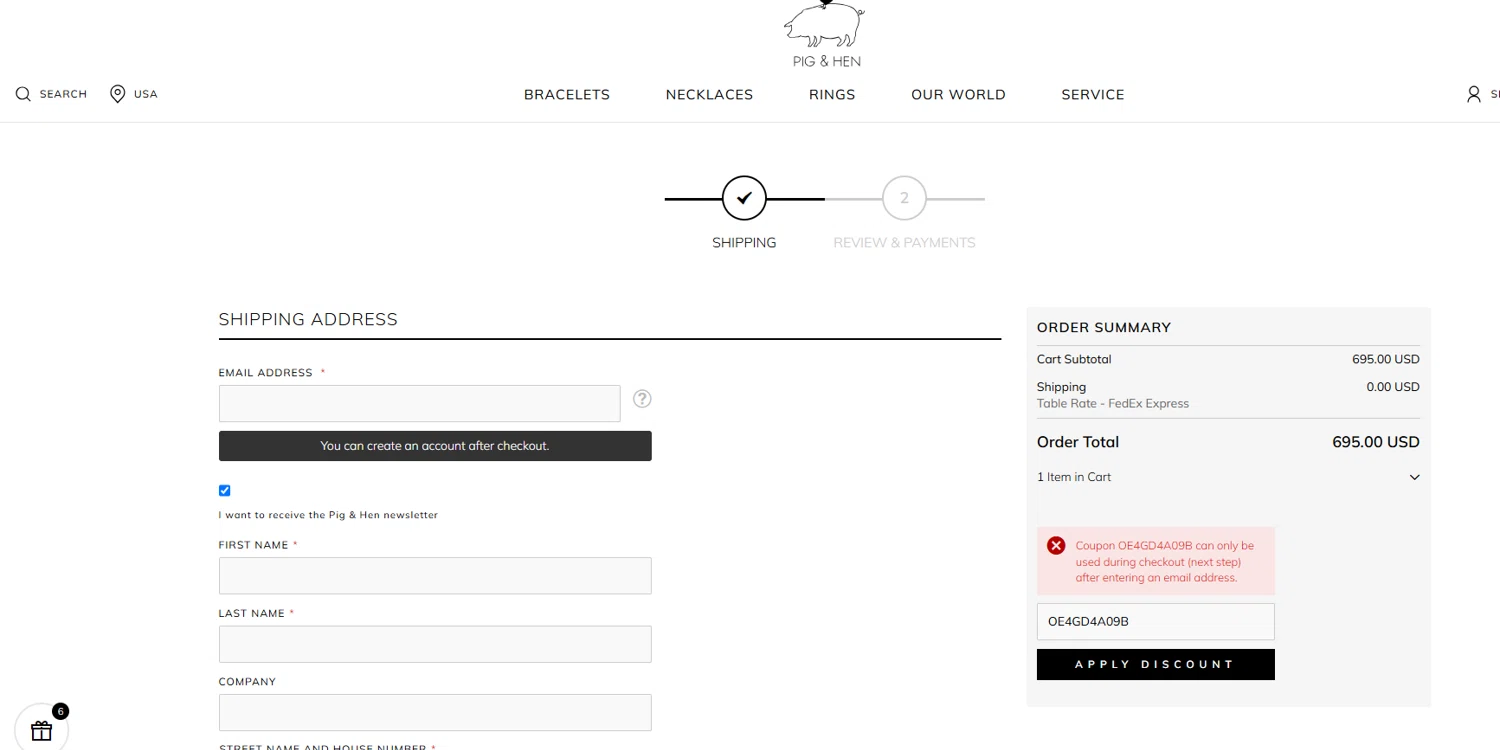Screen dimensions: 1500x750
Task: Click the 'Order Total' label
Action: click(1078, 442)
